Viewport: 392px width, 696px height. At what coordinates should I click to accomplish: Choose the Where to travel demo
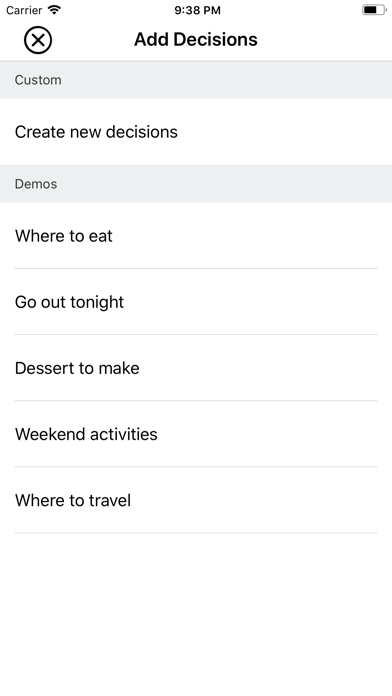tap(196, 500)
